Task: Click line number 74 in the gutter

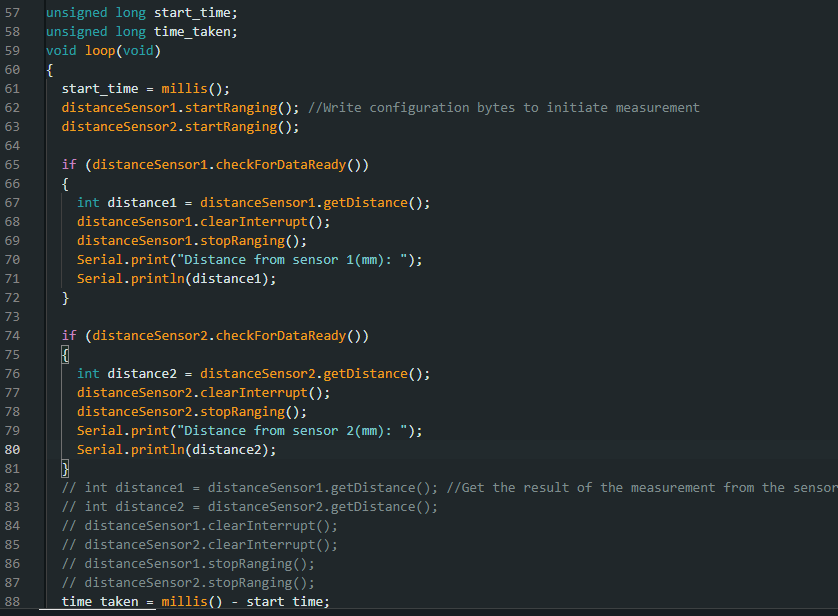Action: [12, 336]
